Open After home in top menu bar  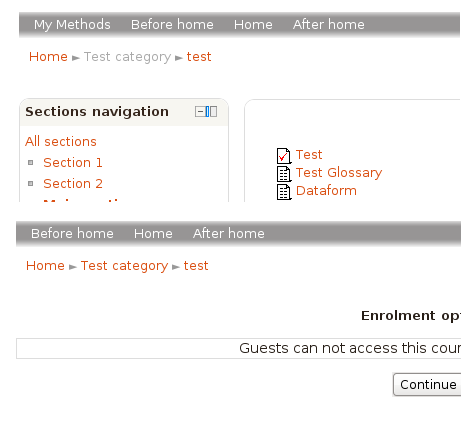[329, 25]
